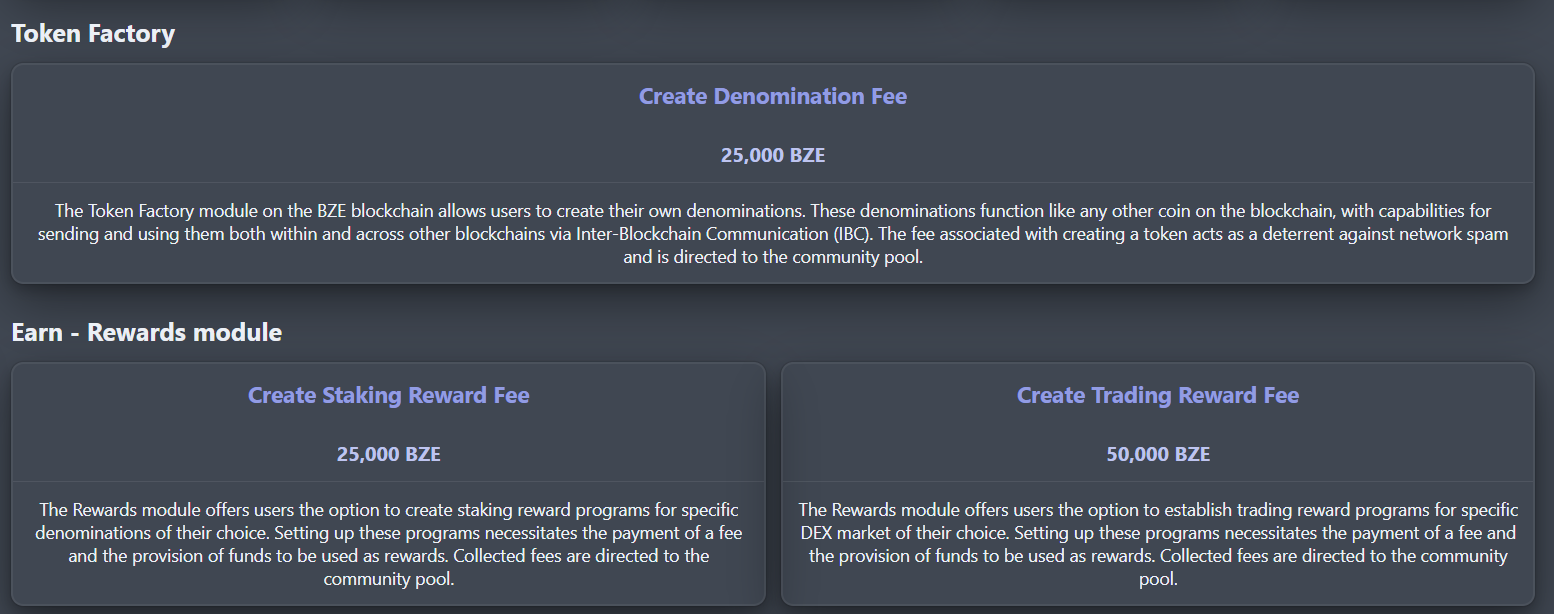Open the Create Denomination Fee title link
Viewport: 1554px width, 614px height.
coord(772,97)
